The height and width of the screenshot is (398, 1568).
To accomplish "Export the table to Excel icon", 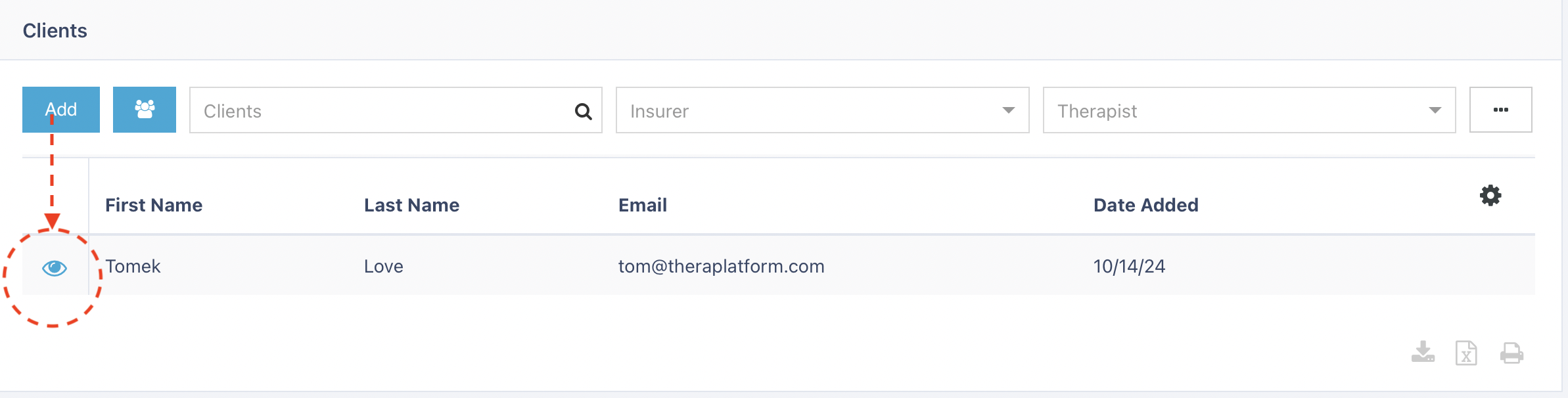I will point(1466,353).
